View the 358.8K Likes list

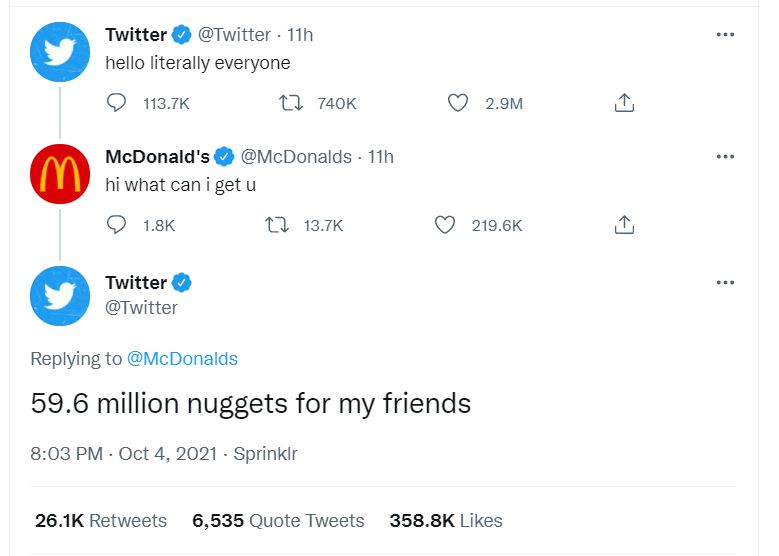[x=446, y=521]
